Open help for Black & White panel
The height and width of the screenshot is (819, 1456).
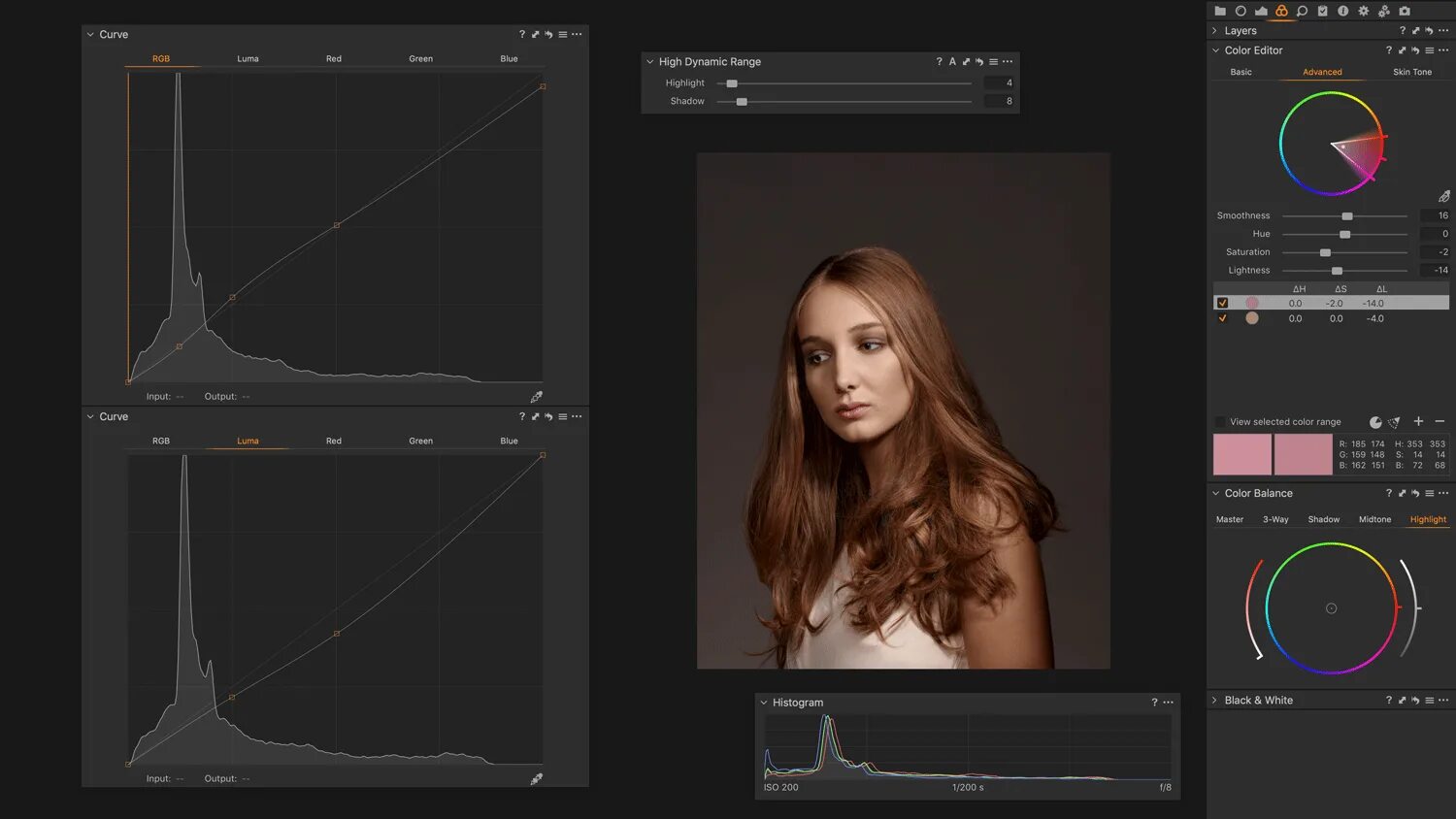tap(1389, 700)
